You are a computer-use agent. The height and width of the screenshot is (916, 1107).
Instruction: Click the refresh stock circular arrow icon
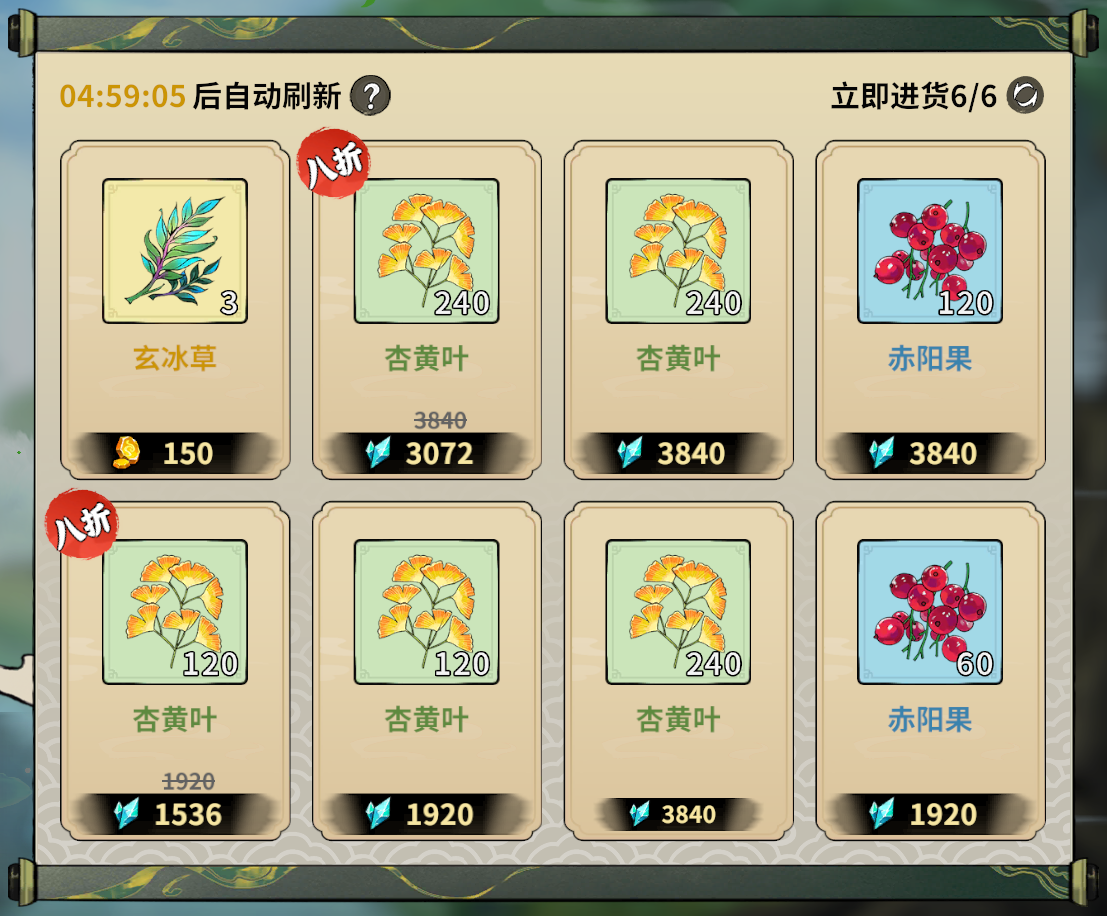click(1025, 95)
